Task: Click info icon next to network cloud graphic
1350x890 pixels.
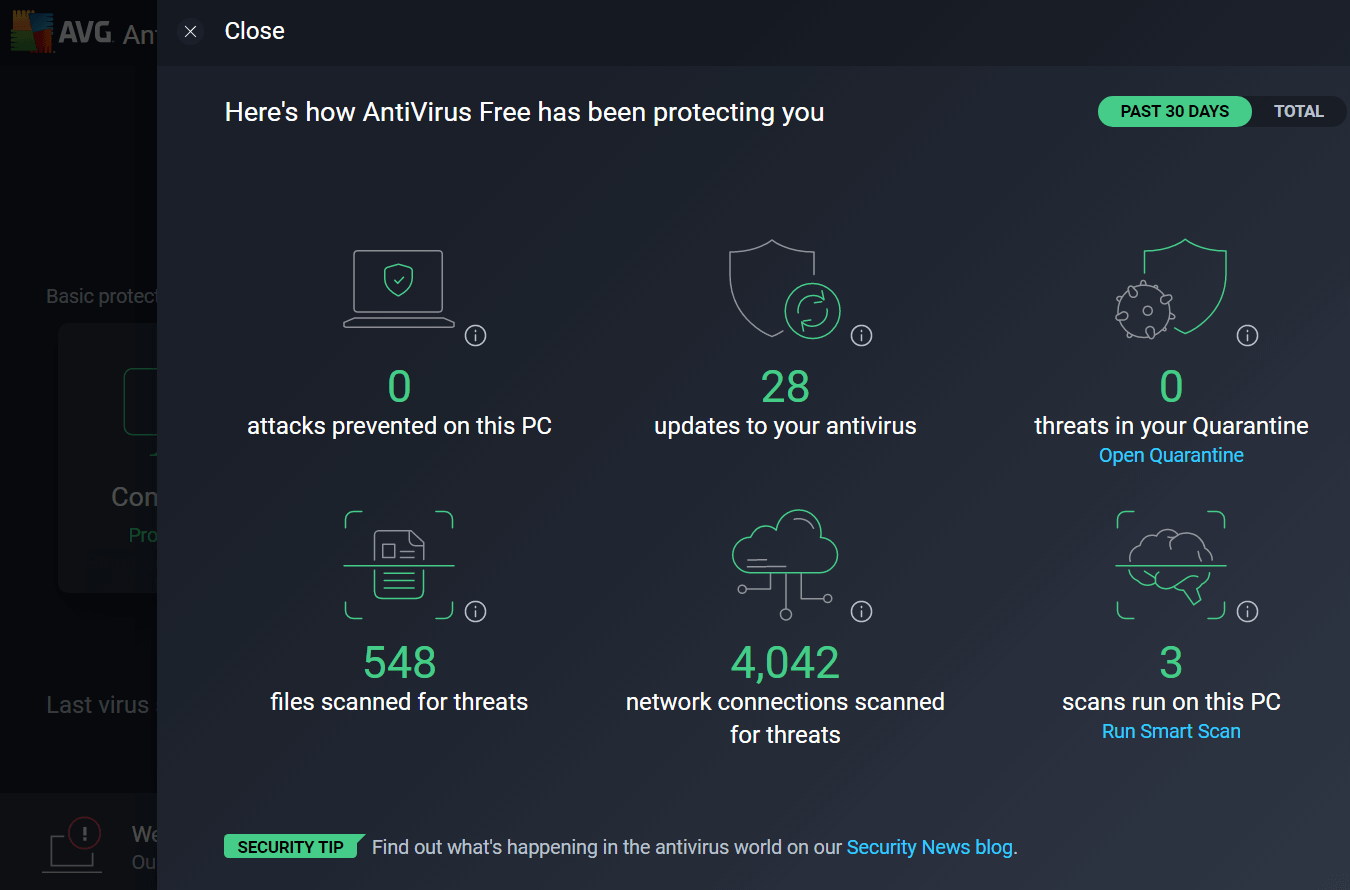Action: [x=861, y=611]
